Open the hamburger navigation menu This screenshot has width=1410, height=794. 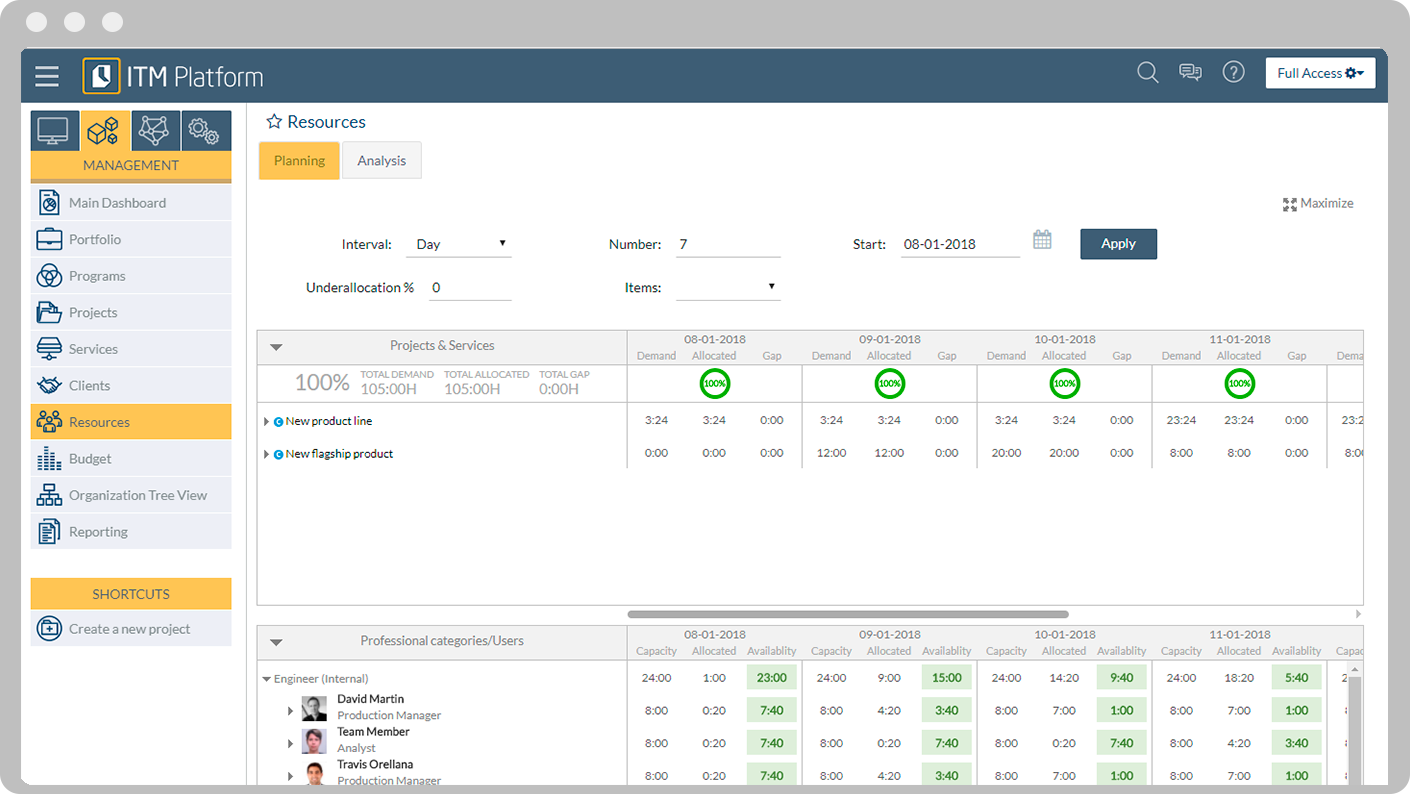coord(46,76)
